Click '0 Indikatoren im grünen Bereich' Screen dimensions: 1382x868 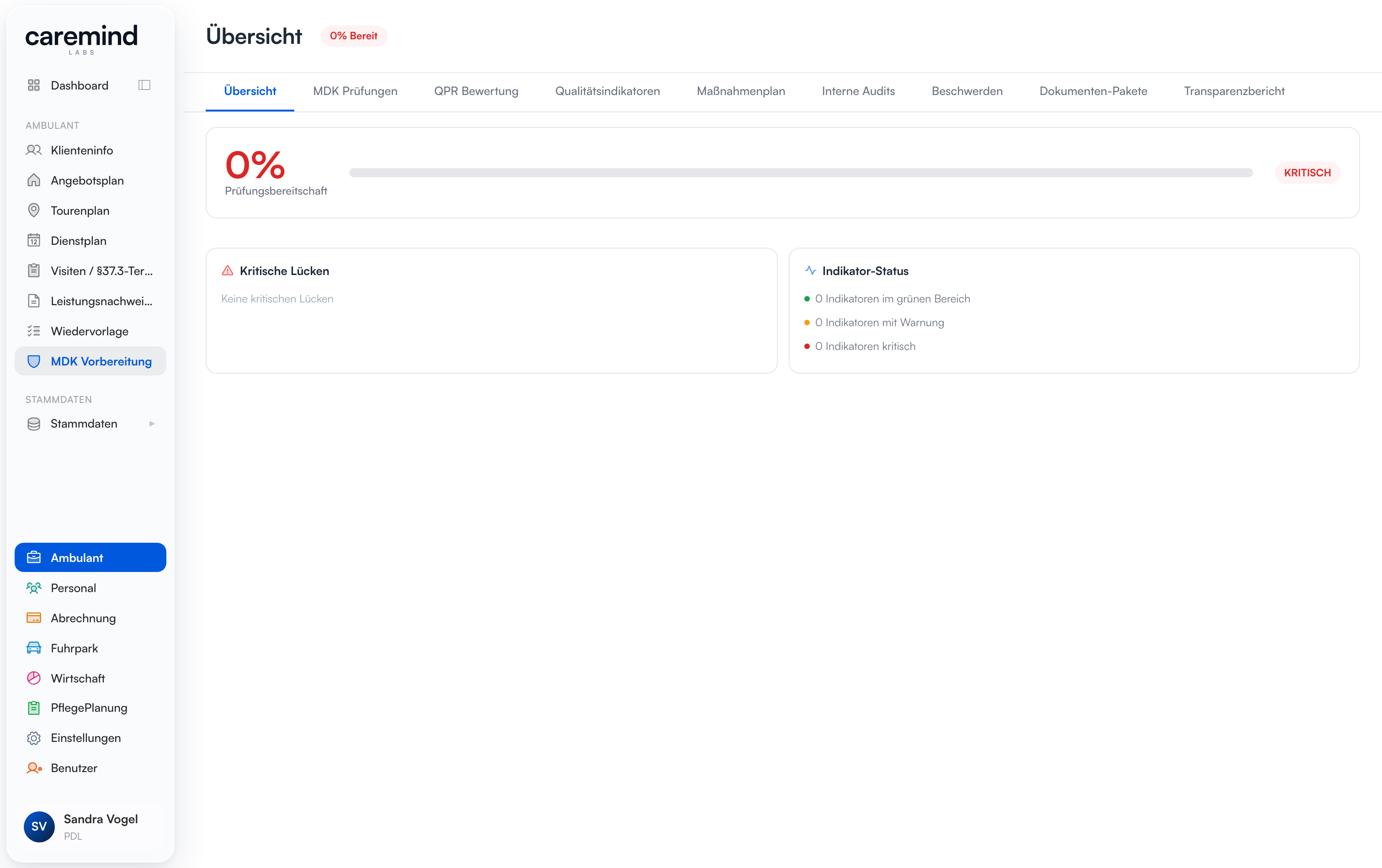tap(893, 299)
